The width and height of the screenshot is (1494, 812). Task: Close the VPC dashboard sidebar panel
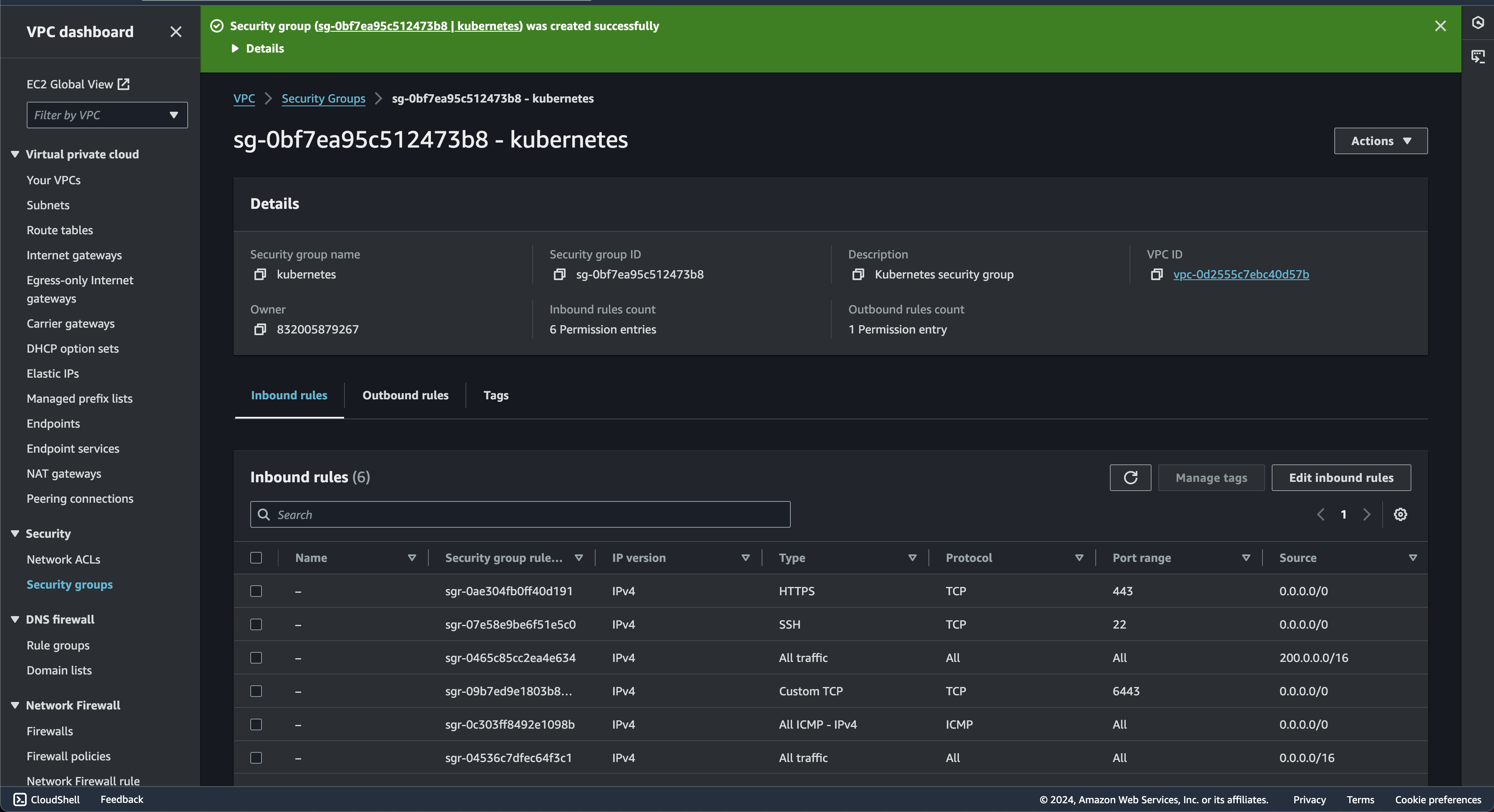click(176, 32)
